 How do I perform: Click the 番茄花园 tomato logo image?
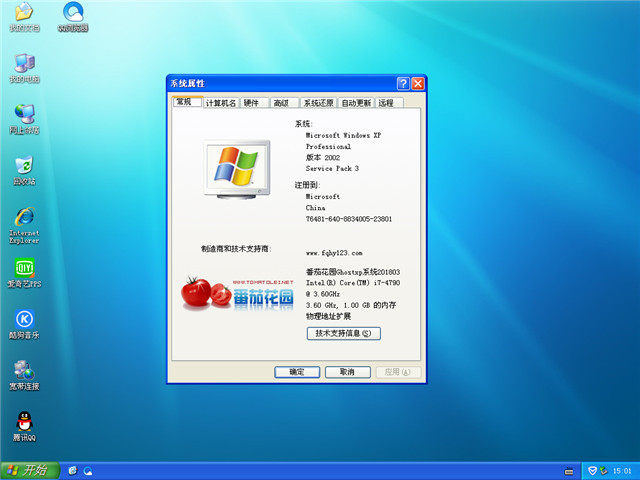tap(237, 294)
